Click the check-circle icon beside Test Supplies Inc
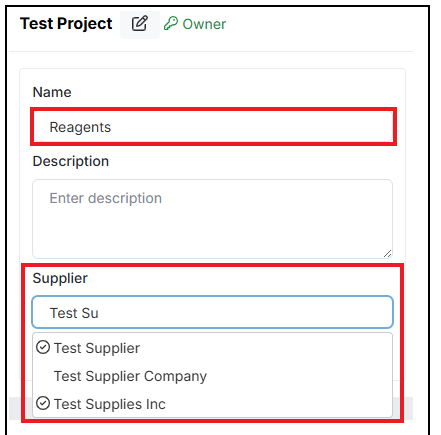This screenshot has height=435, width=441. tap(43, 403)
